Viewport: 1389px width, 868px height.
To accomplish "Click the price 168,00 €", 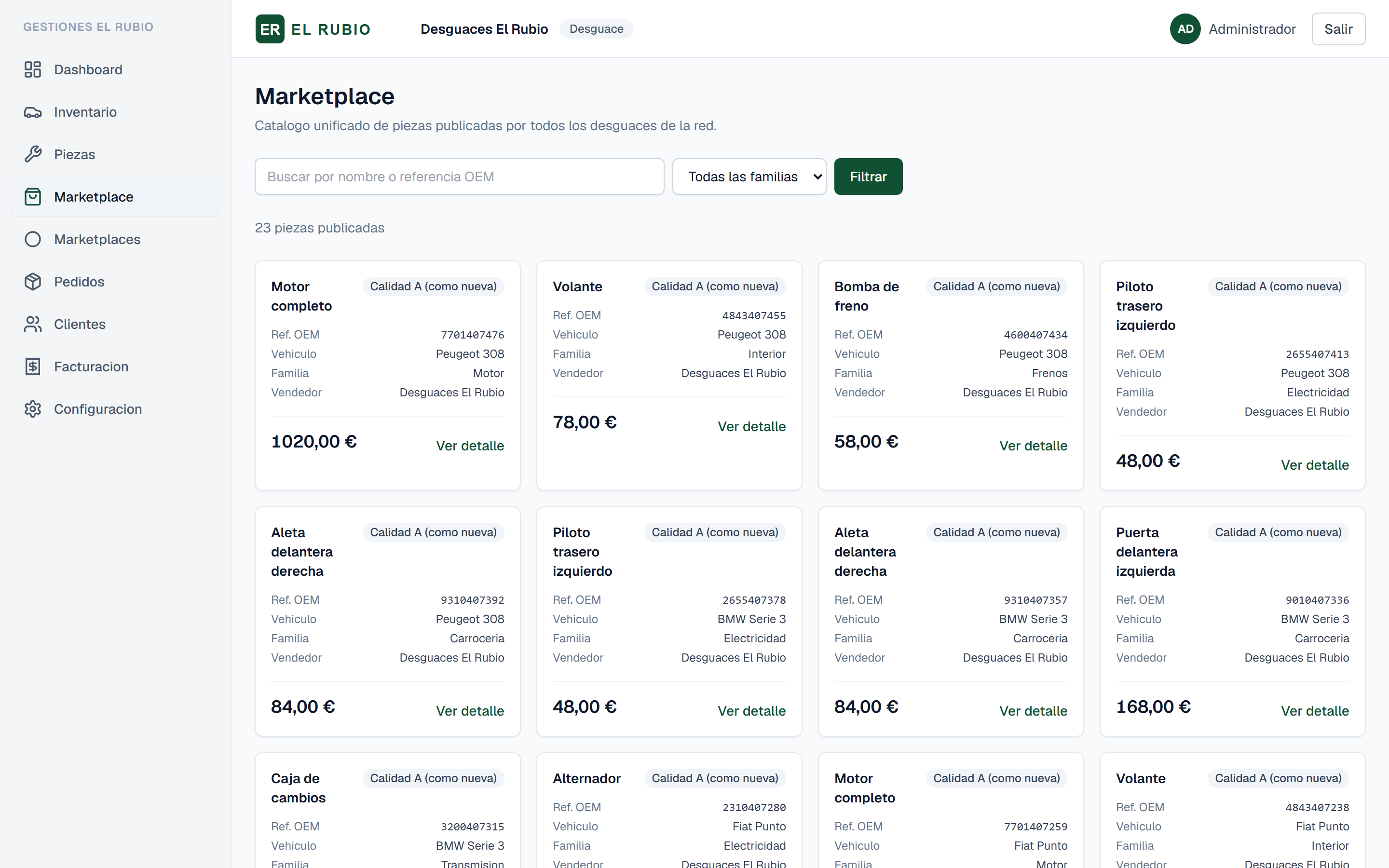I will (1153, 706).
